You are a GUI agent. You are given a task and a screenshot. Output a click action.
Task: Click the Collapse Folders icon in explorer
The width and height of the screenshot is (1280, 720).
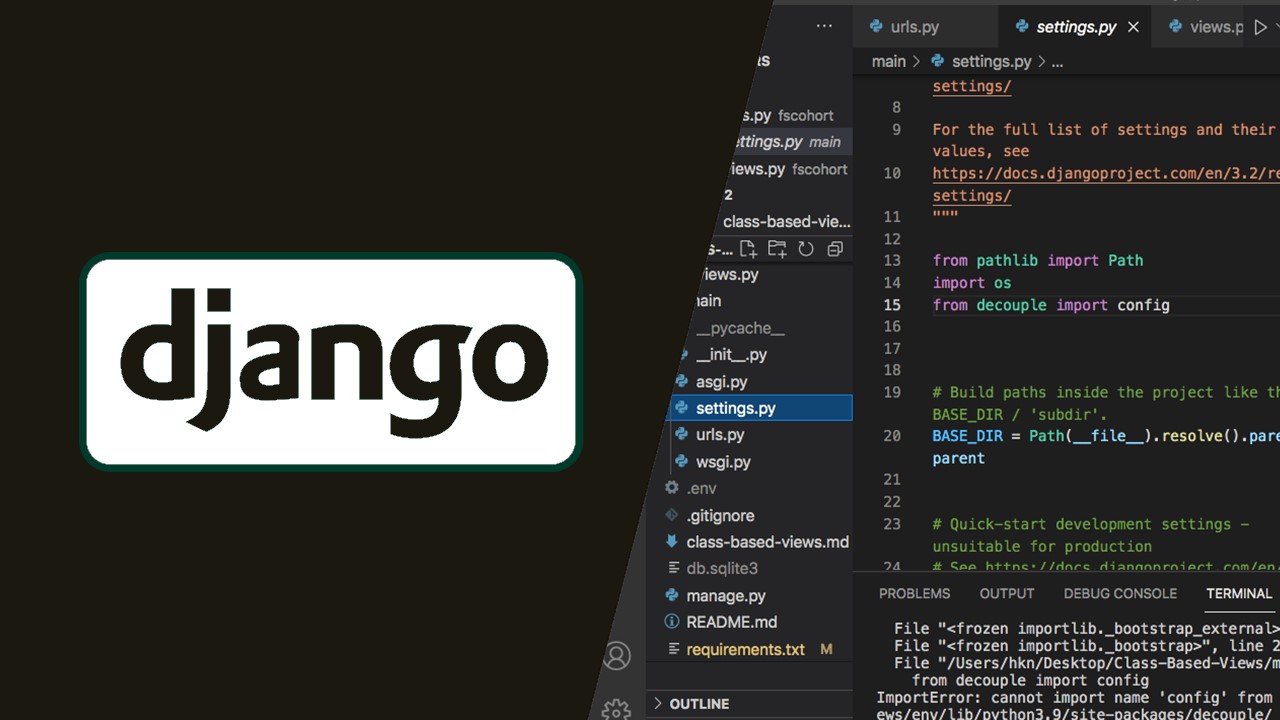tap(835, 249)
